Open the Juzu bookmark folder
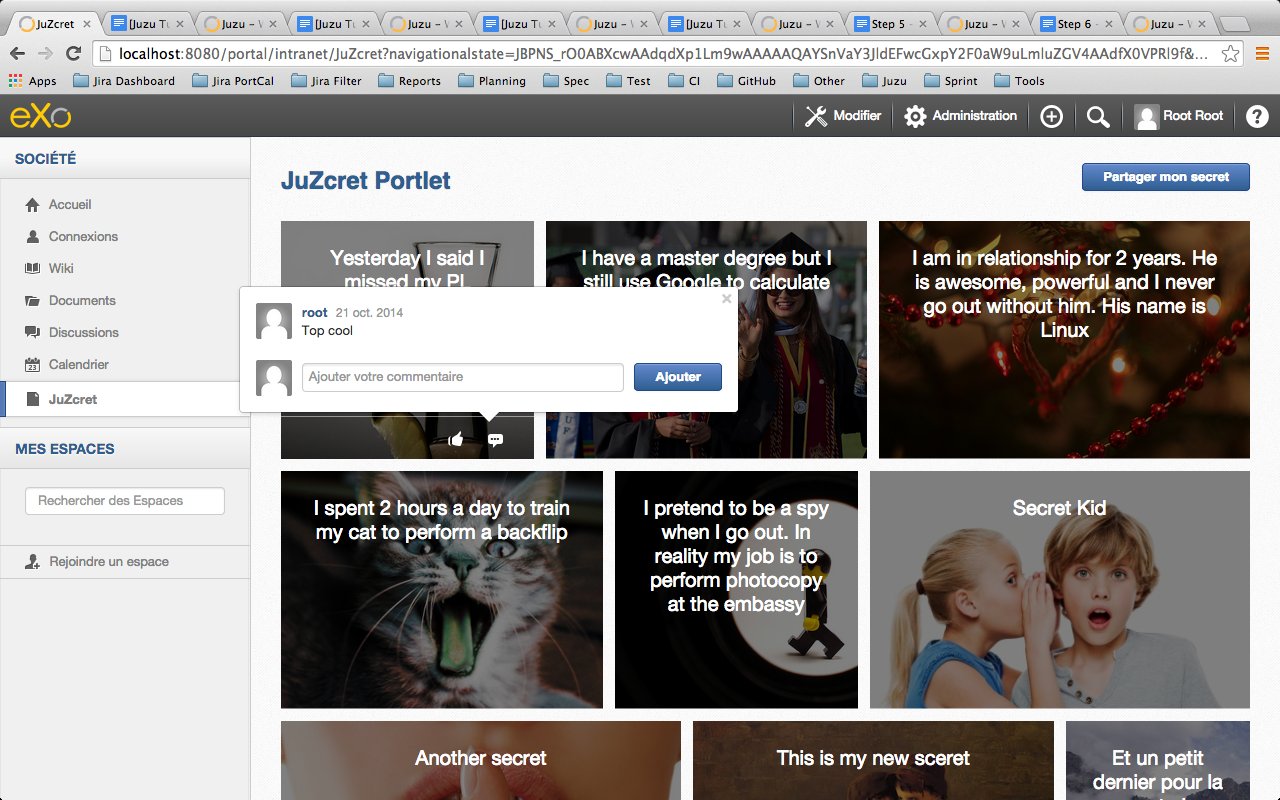Viewport: 1280px width, 800px height. click(884, 81)
